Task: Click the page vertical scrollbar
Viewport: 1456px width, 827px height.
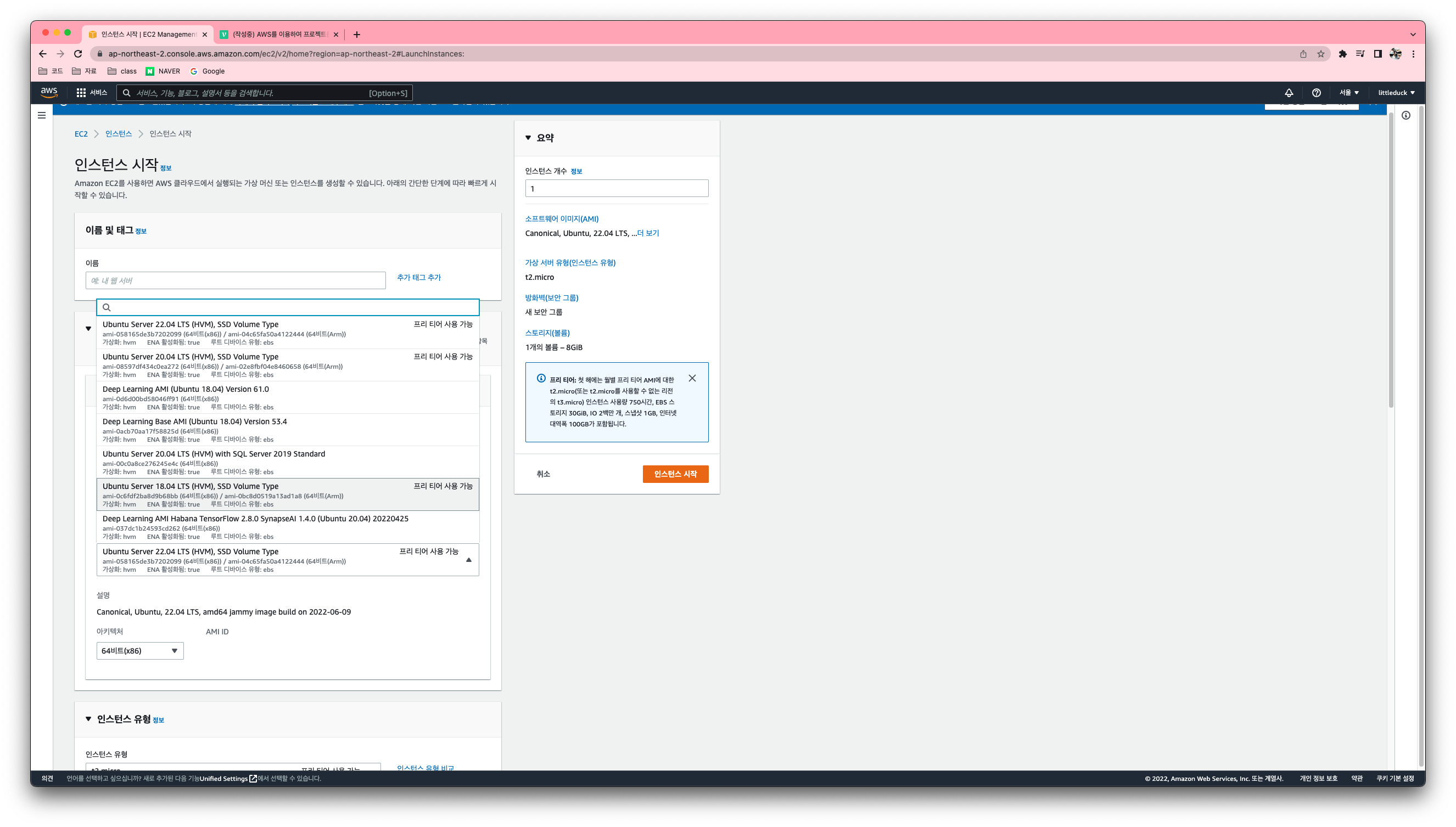Action: tap(1391, 261)
